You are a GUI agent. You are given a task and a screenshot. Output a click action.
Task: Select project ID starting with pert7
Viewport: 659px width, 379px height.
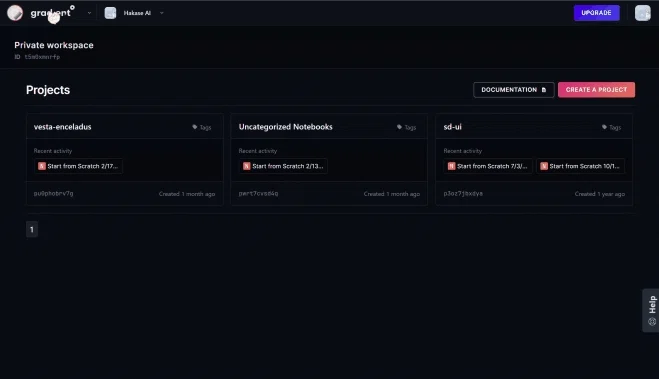point(258,194)
